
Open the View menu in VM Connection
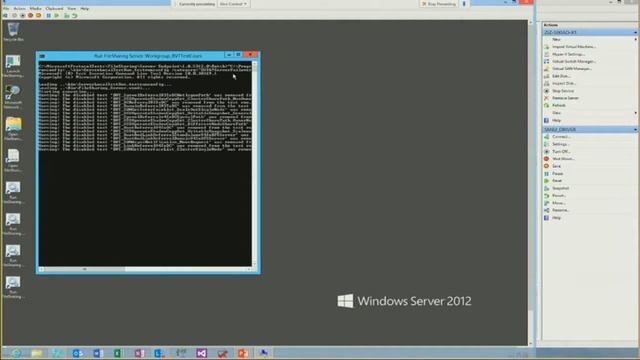71,9
